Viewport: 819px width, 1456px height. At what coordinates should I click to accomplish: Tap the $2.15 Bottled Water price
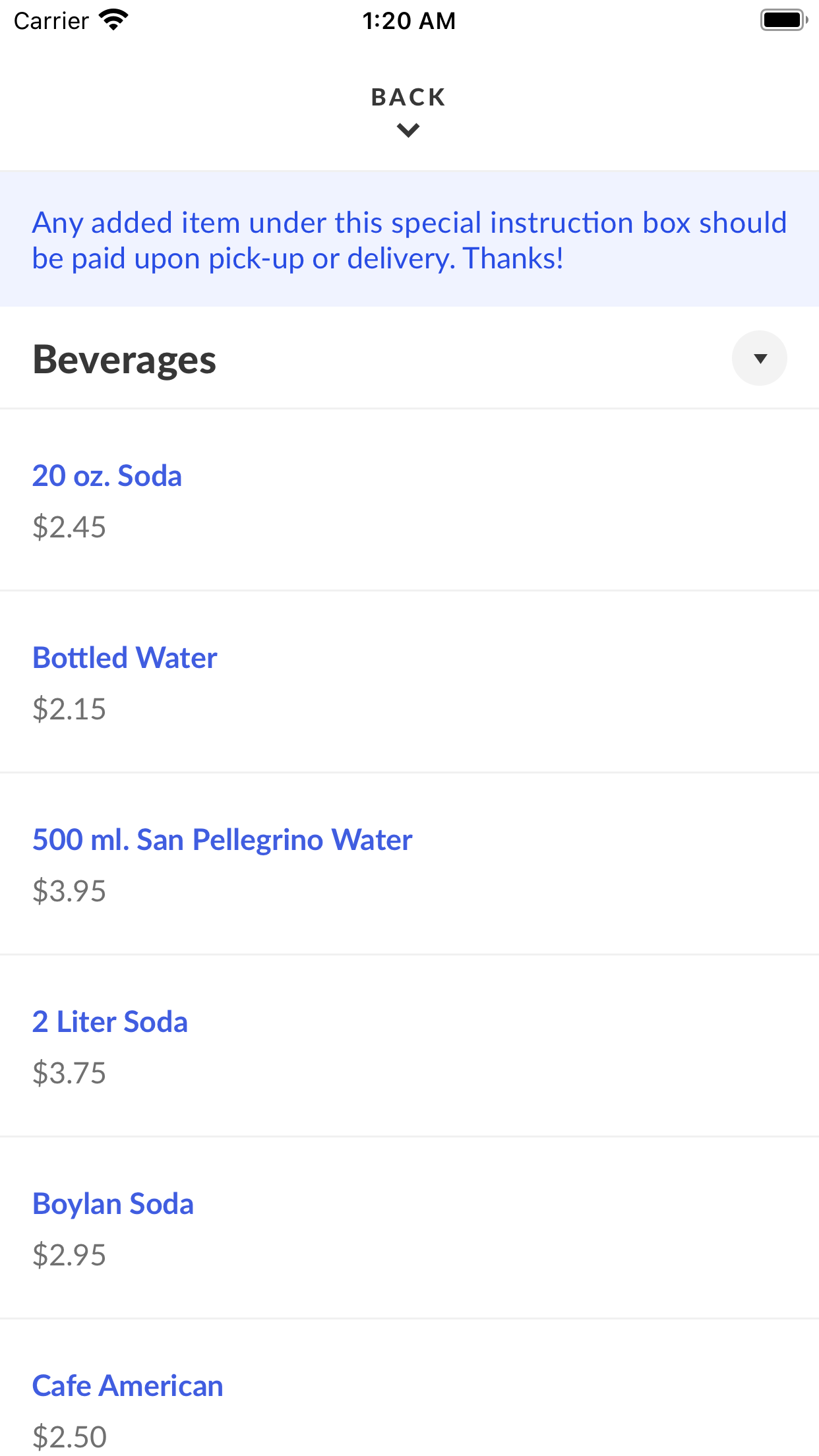tap(69, 710)
